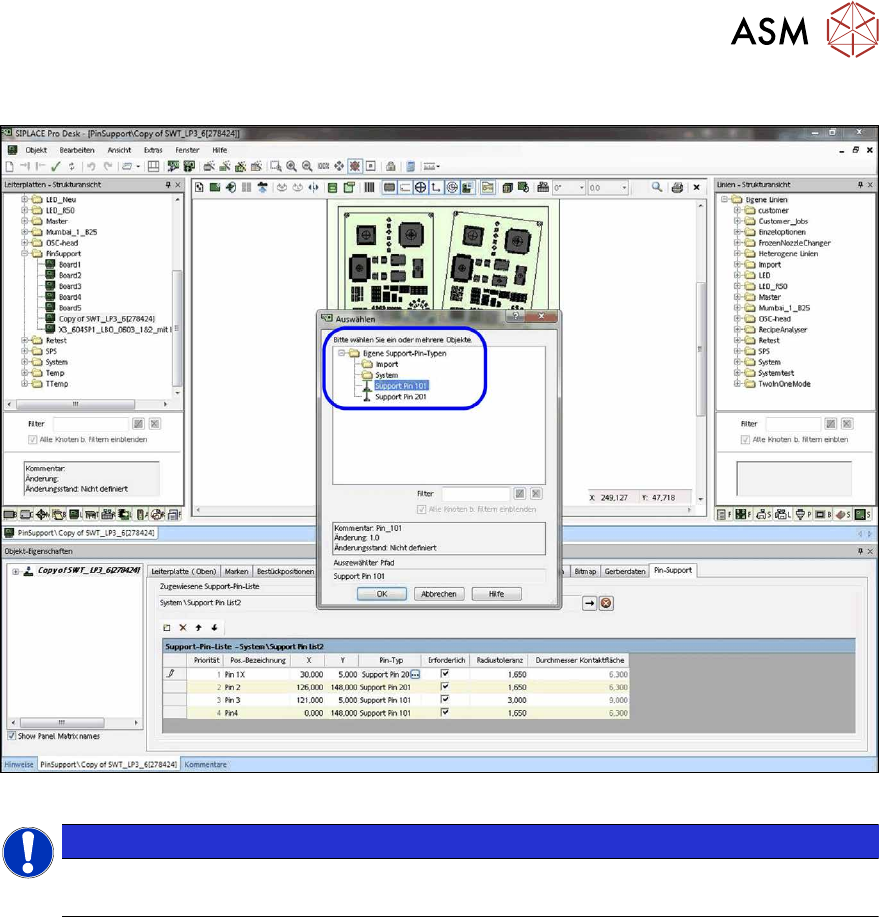Click the search magnifier in board view toolbar
The image size is (879, 917).
[x=657, y=187]
